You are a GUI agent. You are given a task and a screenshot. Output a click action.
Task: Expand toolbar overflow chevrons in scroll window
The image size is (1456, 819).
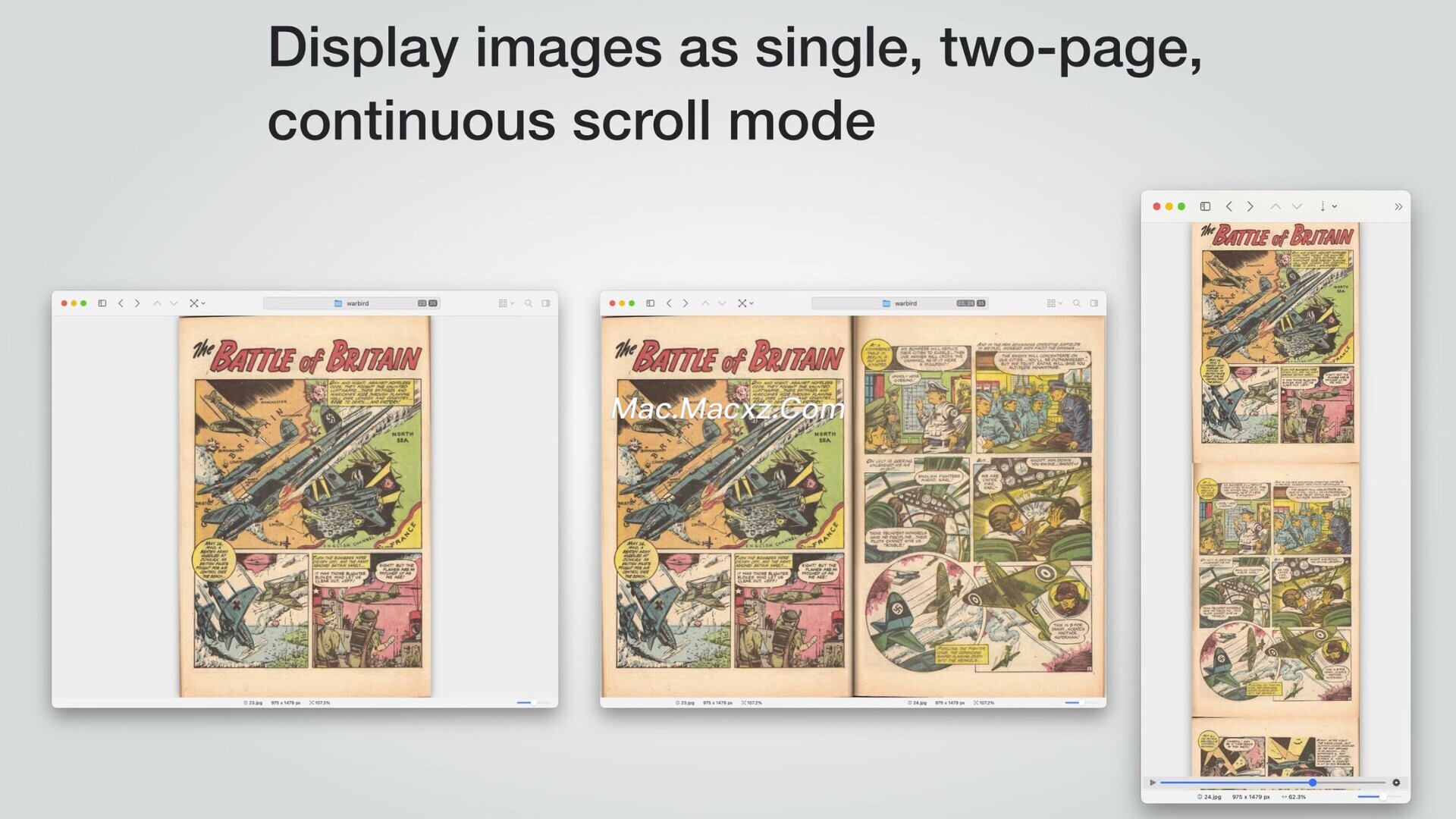coord(1398,206)
